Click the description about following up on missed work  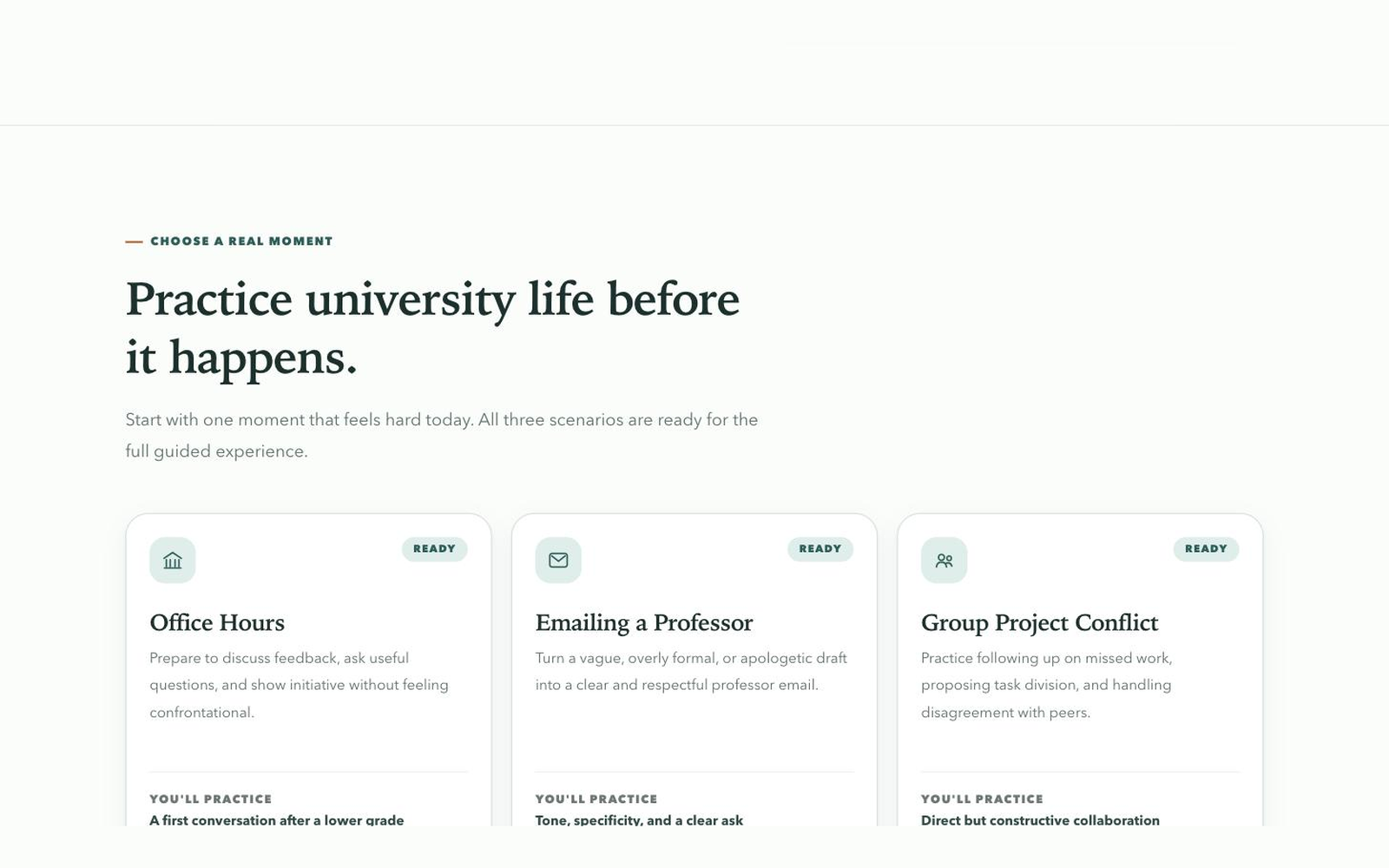pos(1047,685)
